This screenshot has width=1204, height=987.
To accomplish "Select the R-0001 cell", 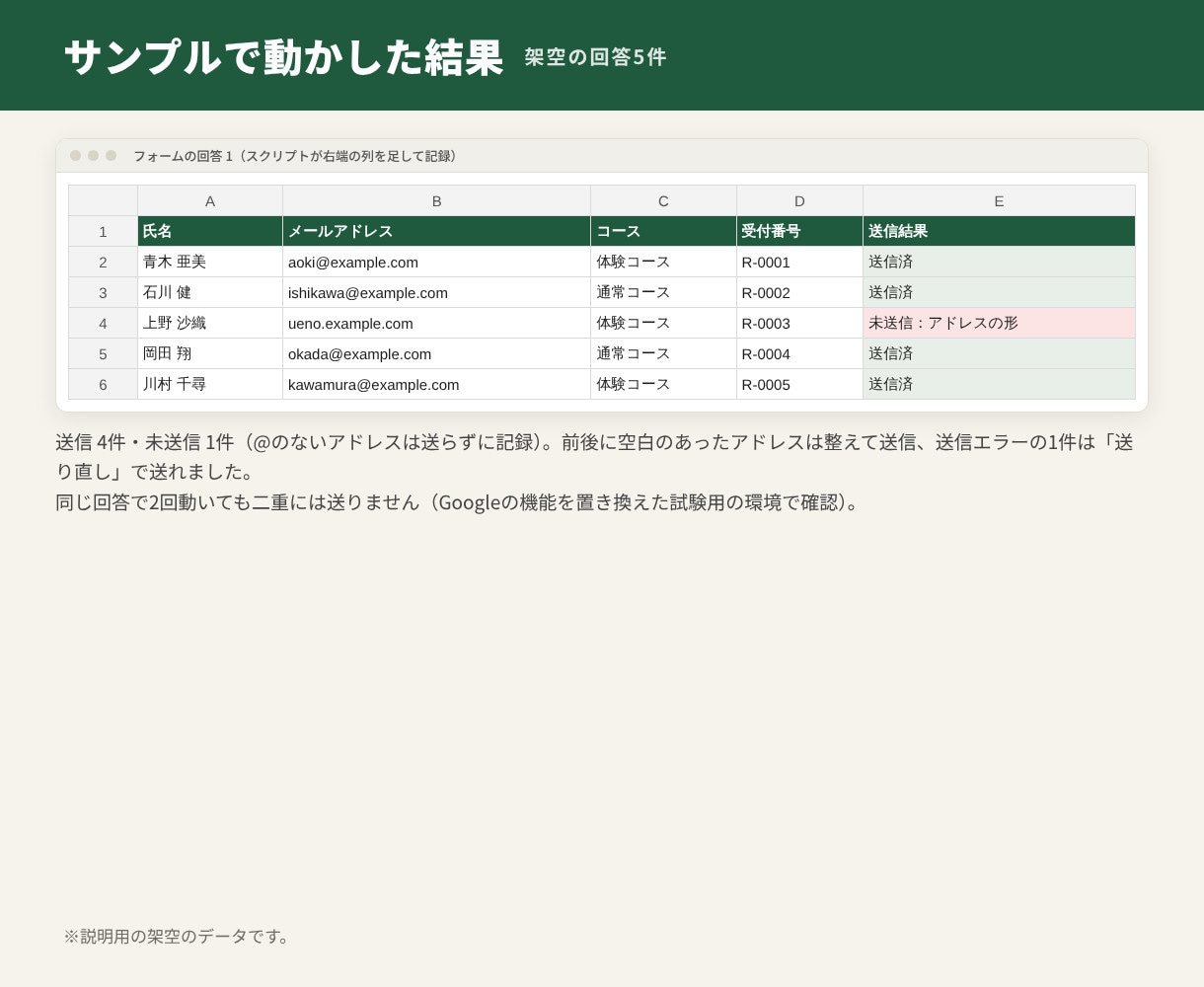I will (x=800, y=262).
